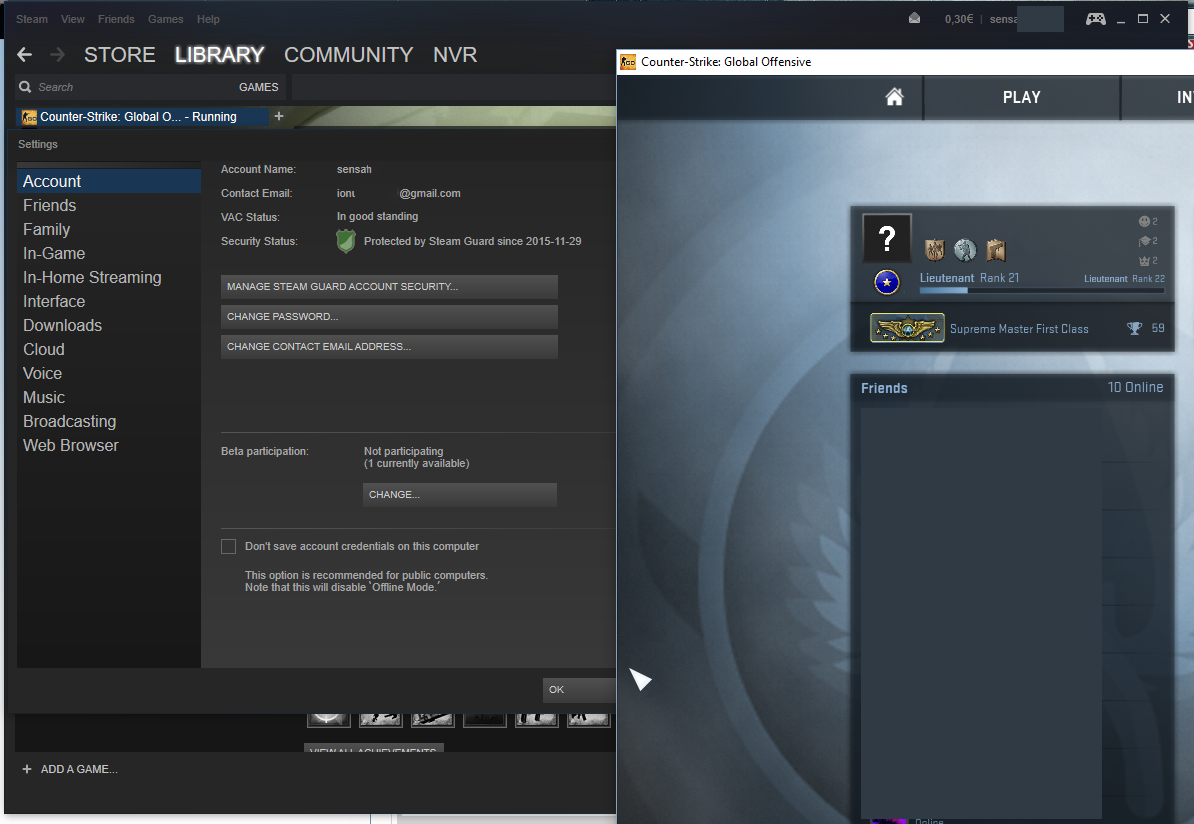Confirm settings with the OK button
Screen dimensions: 1194x824
(x=579, y=689)
